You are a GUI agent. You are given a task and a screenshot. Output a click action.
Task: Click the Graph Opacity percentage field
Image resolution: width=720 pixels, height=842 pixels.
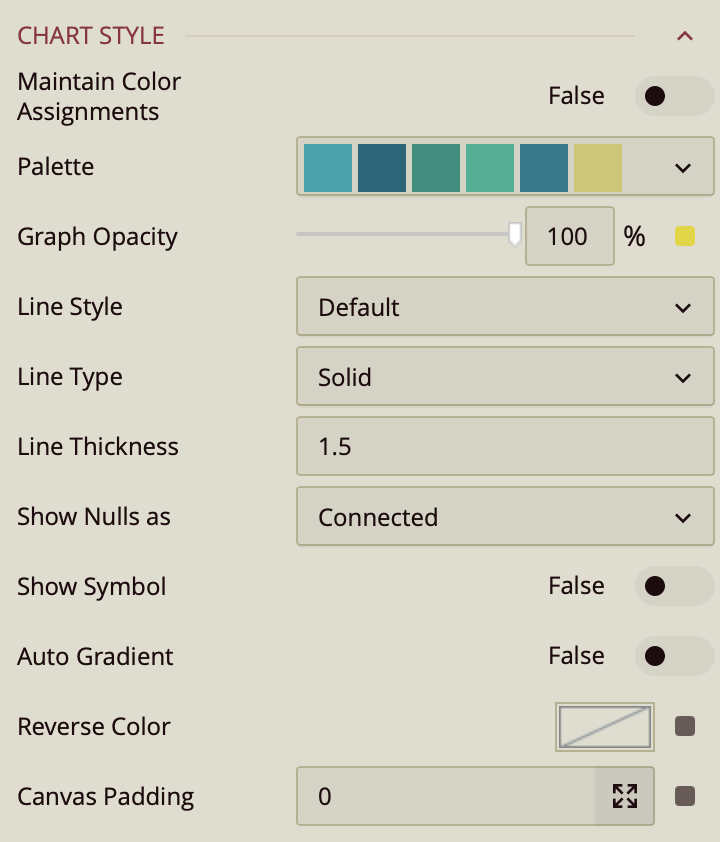pos(568,237)
